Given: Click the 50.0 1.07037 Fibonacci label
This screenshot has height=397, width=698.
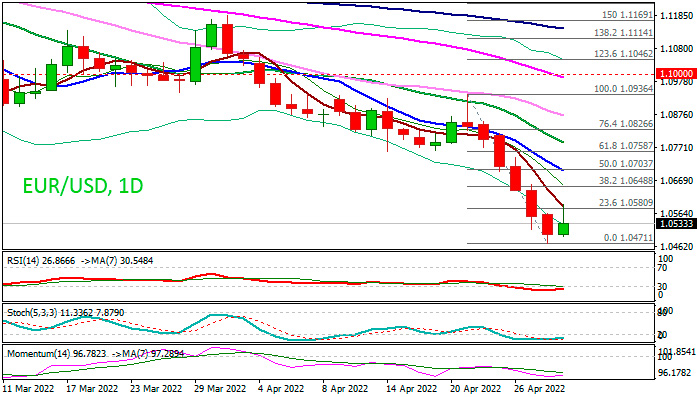Looking at the screenshot, I should 625,164.
